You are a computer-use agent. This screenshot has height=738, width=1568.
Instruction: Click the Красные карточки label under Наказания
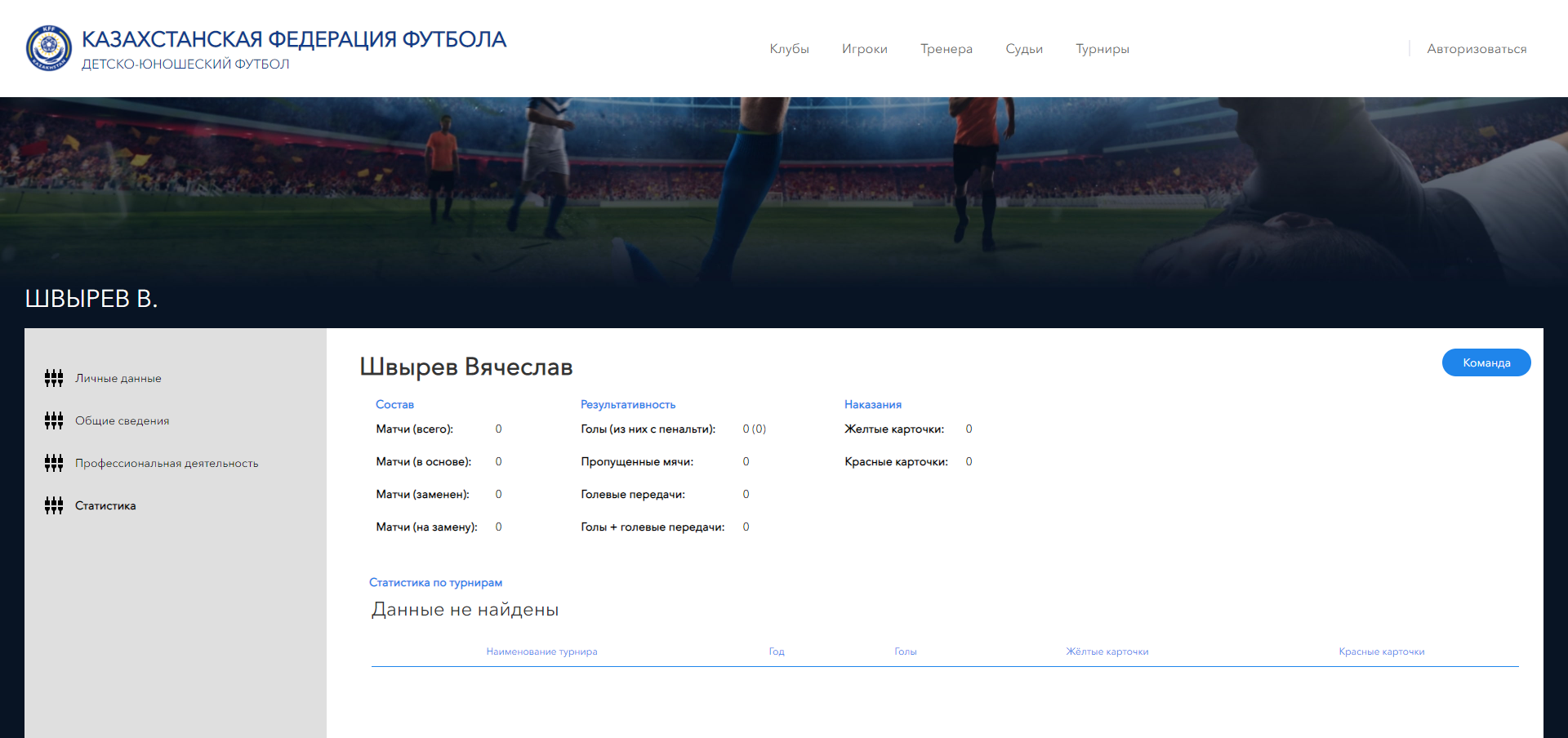pyautogui.click(x=896, y=461)
